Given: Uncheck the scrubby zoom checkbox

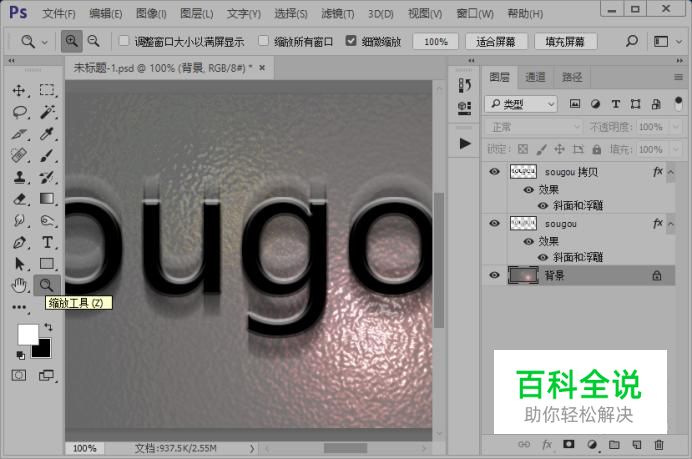Looking at the screenshot, I should [x=351, y=41].
